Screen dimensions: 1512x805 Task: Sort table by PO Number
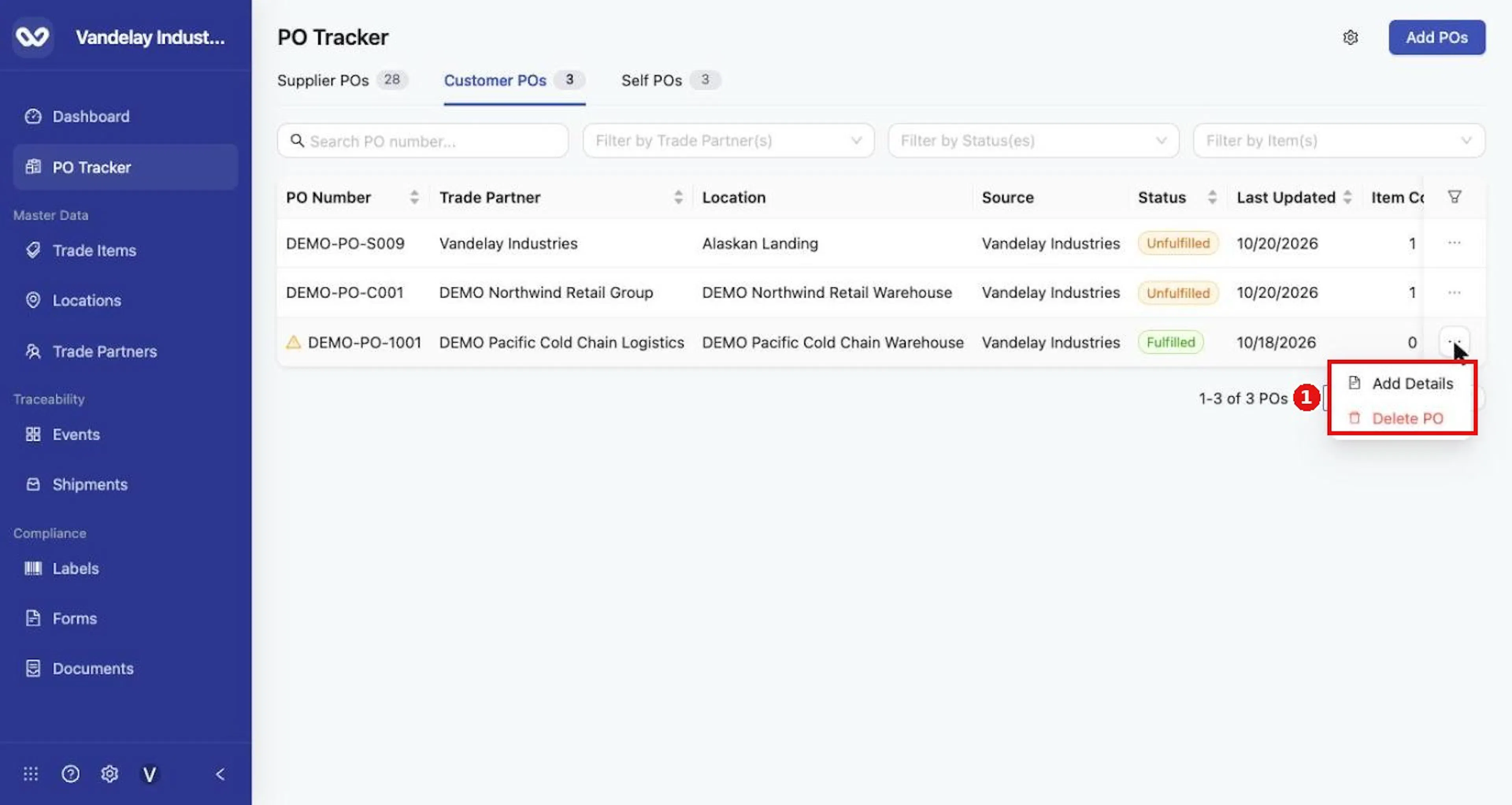(x=414, y=197)
